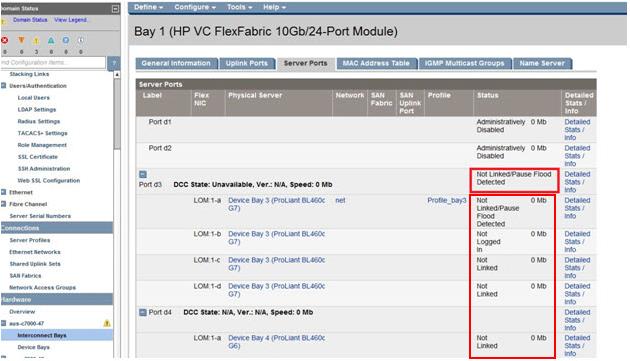Open the View Legend link
This screenshot has height=361, width=630.
pyautogui.click(x=70, y=20)
